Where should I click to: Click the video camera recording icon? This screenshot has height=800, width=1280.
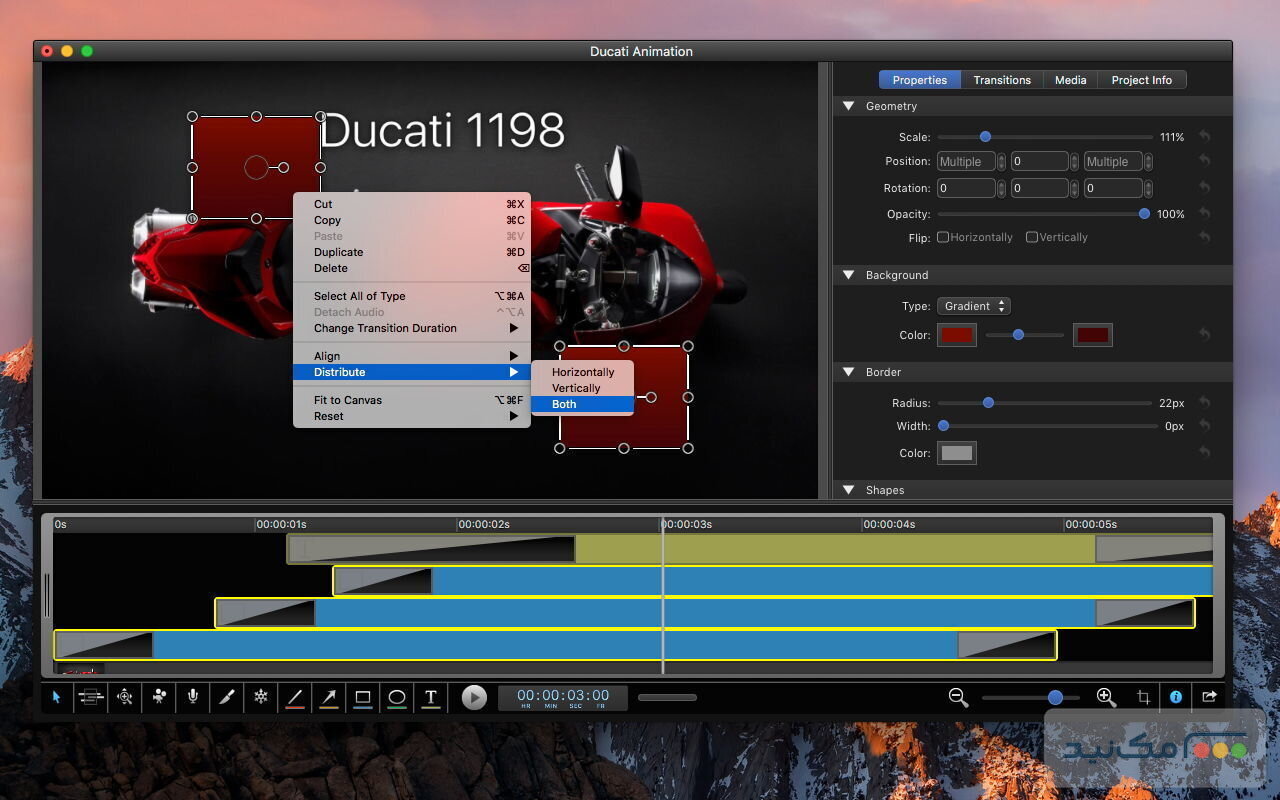(159, 697)
